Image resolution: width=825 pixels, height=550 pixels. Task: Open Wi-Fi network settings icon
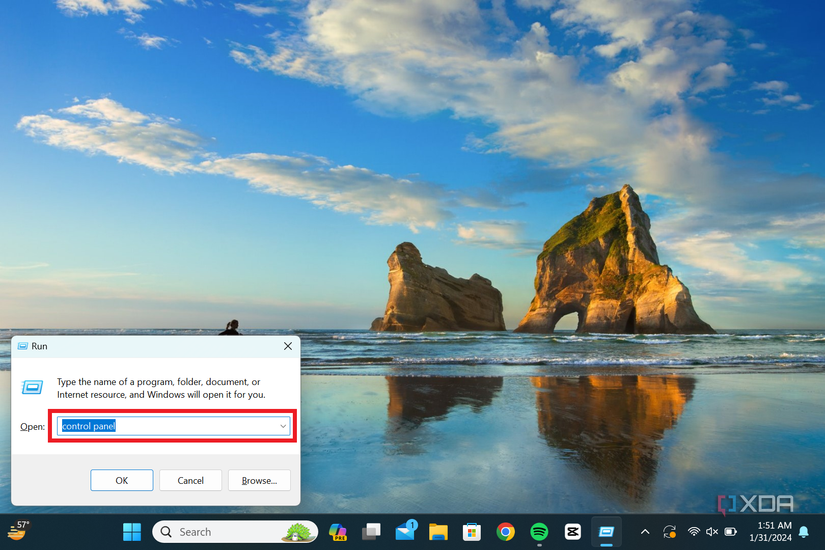click(x=694, y=532)
